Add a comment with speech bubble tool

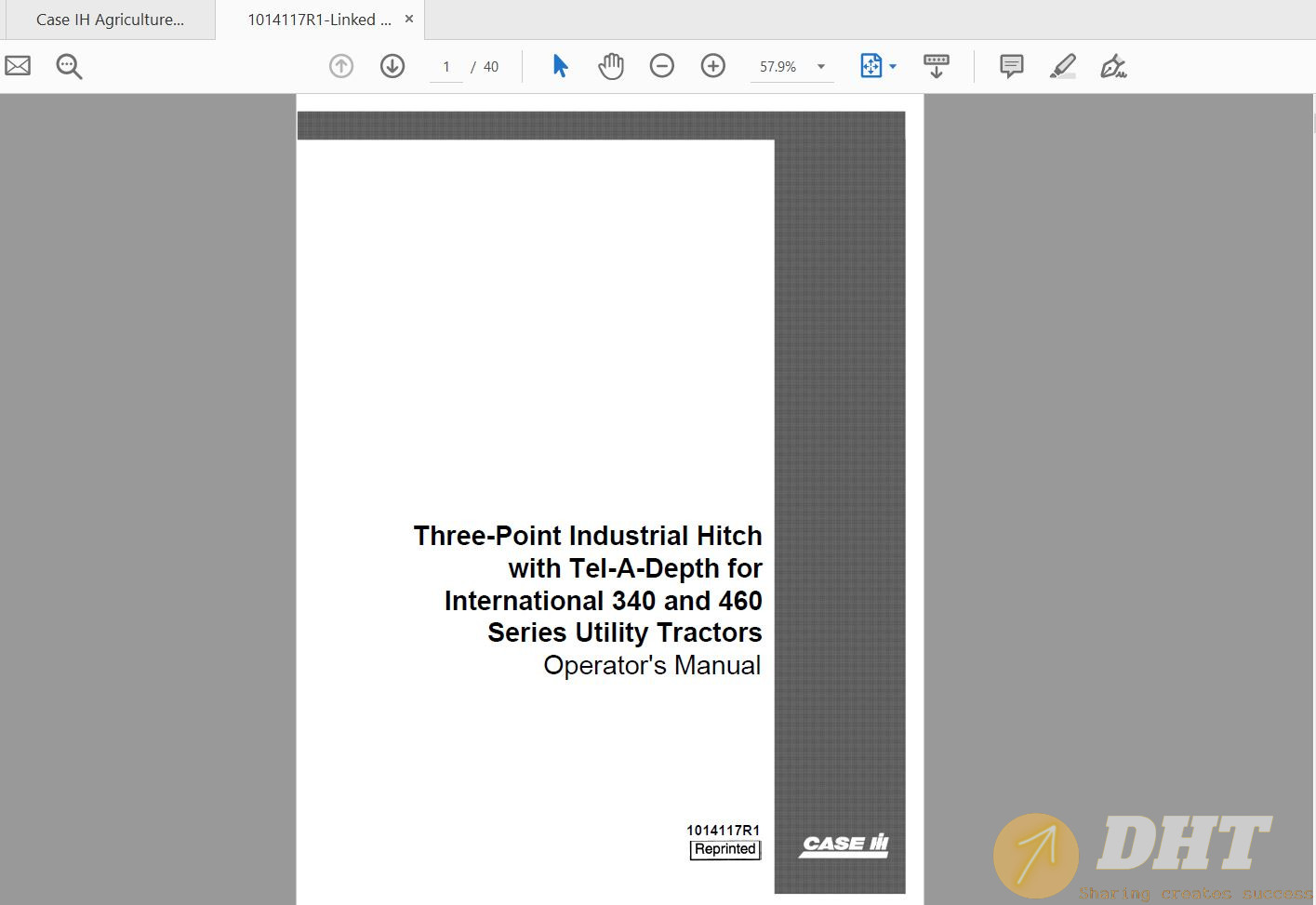[x=1012, y=66]
